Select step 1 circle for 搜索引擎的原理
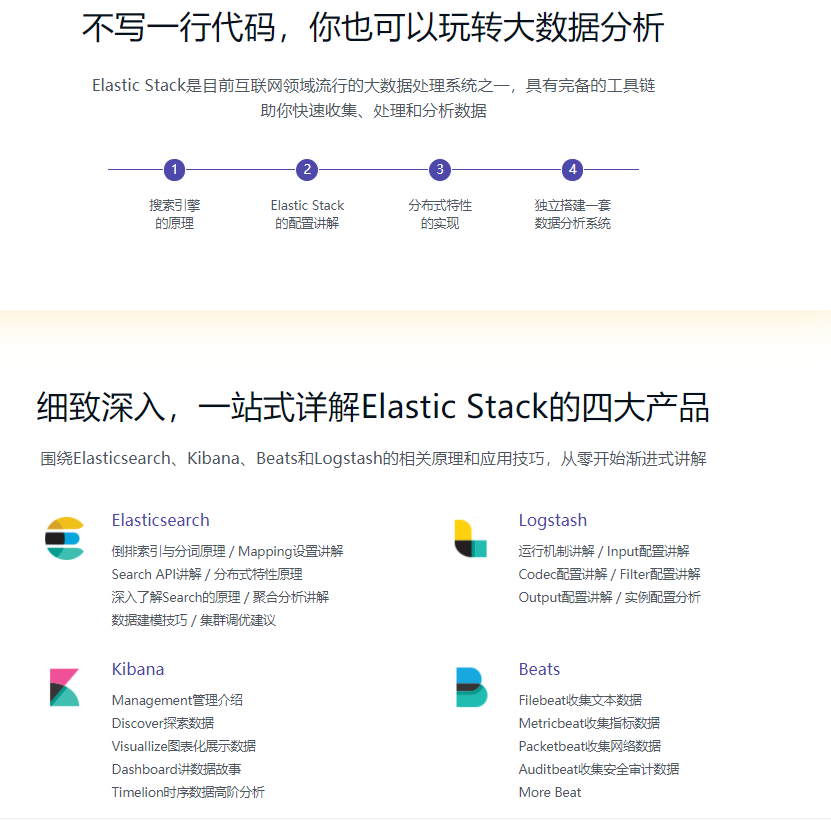This screenshot has width=831, height=821. 174,170
